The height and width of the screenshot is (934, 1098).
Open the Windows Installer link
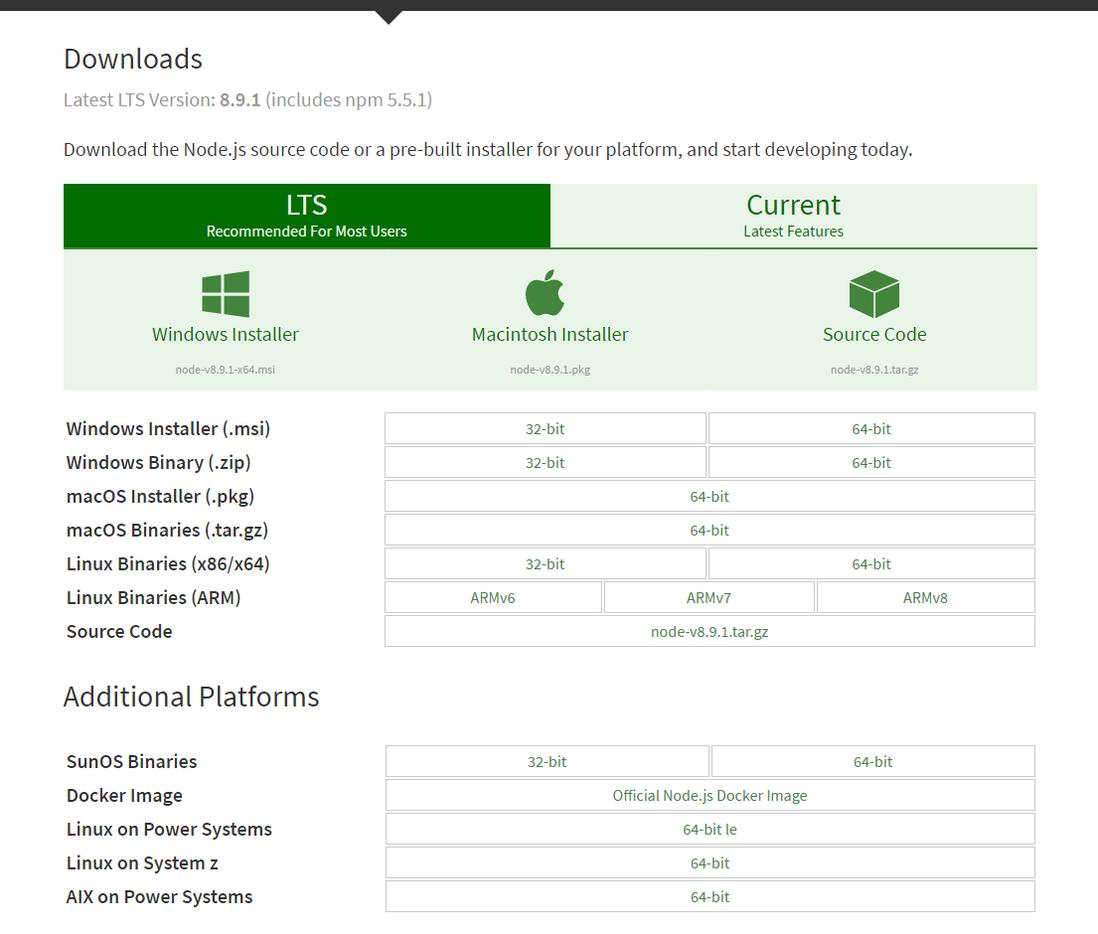coord(225,335)
